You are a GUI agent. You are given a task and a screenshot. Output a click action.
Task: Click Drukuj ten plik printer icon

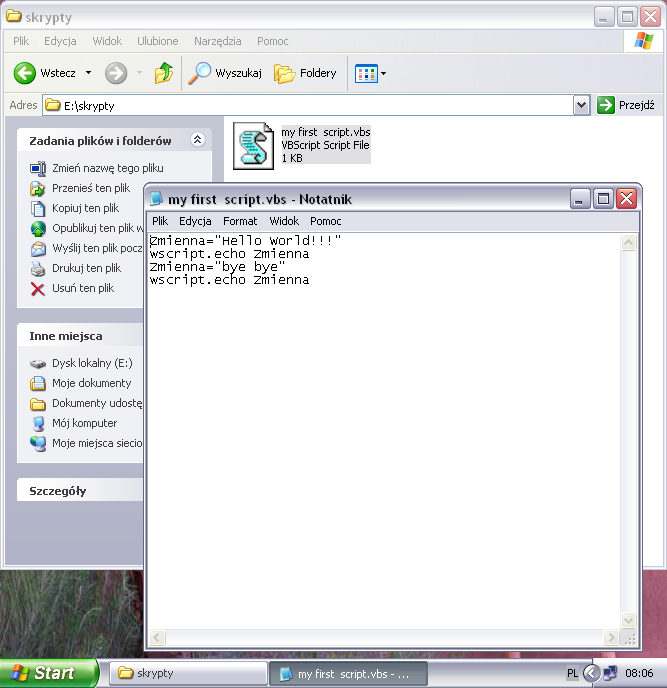click(38, 268)
